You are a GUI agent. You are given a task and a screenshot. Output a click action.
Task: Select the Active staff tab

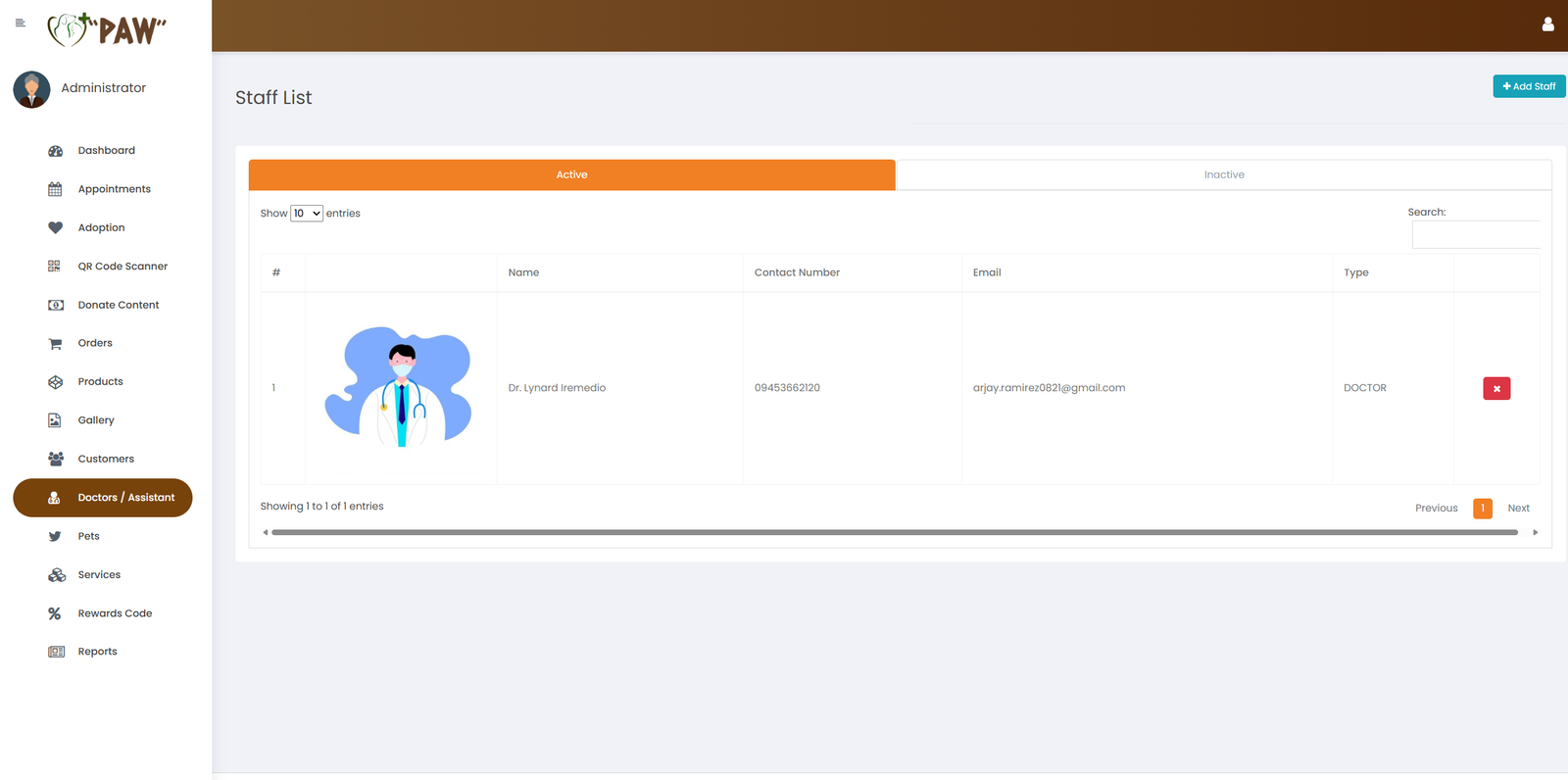click(x=571, y=174)
